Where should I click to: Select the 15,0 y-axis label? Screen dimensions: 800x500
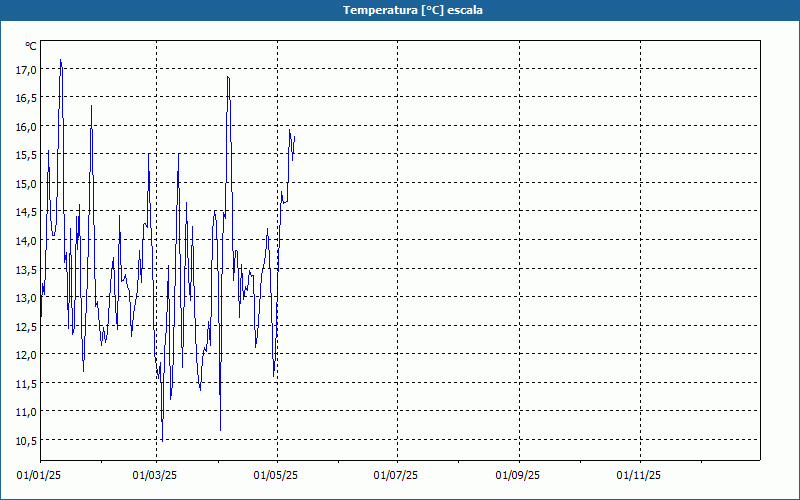click(26, 184)
